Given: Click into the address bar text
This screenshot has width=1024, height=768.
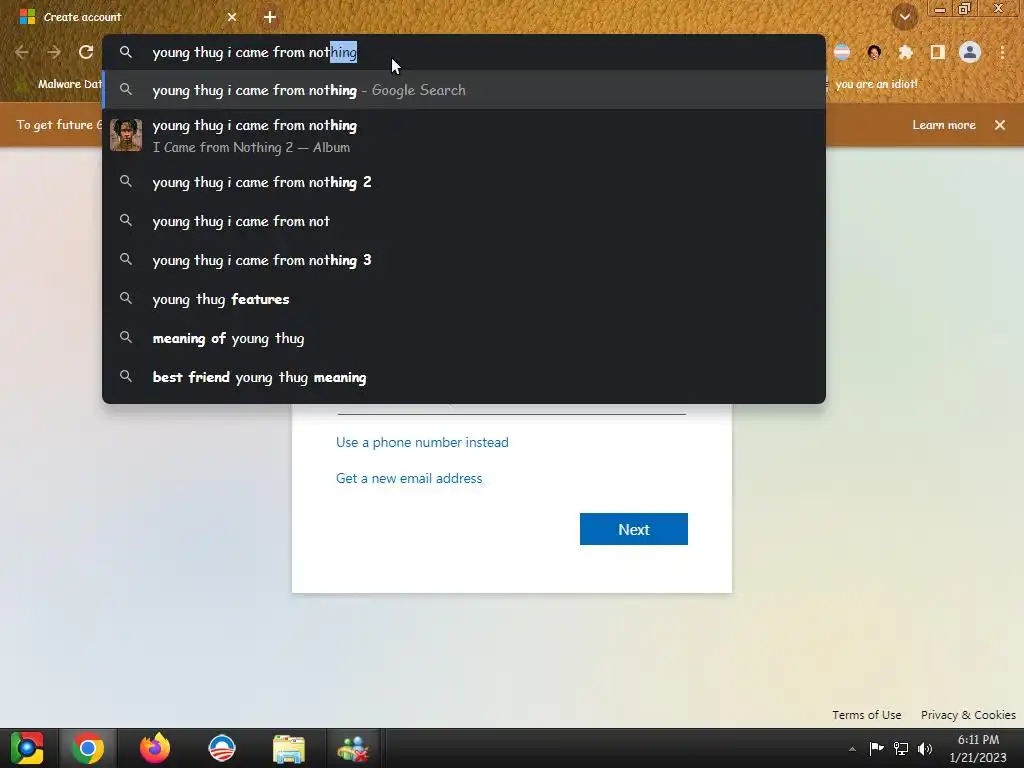Looking at the screenshot, I should tap(255, 52).
